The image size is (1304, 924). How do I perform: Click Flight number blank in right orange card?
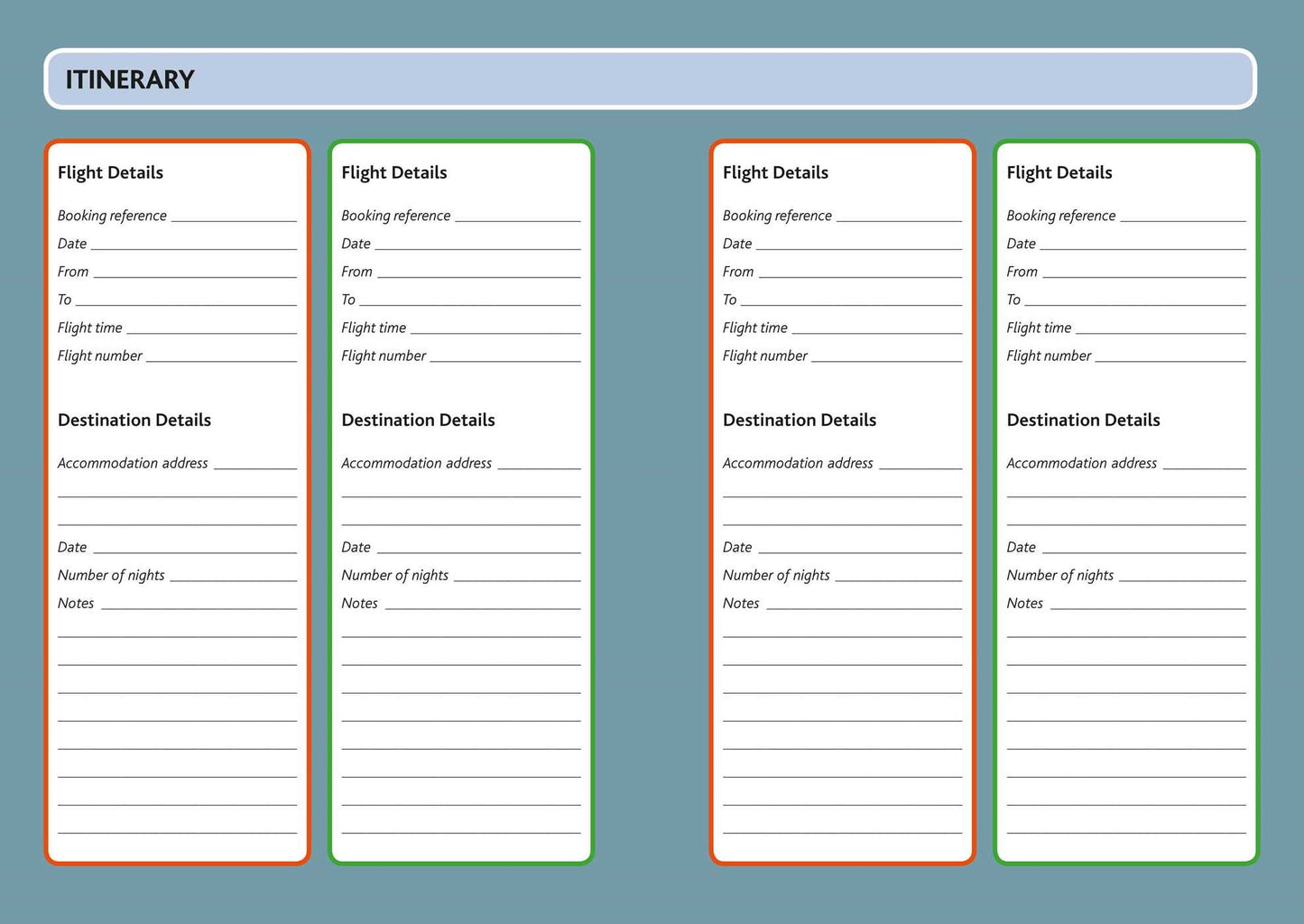[888, 356]
